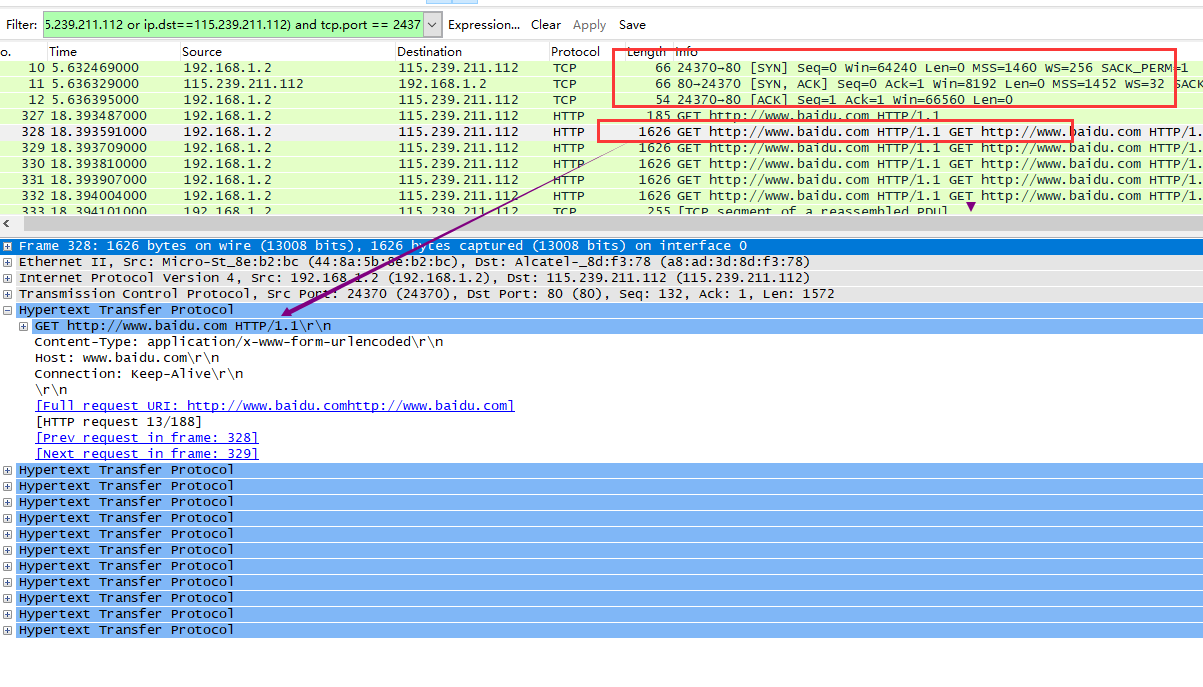The height and width of the screenshot is (687, 1203).
Task: Expand the Transmission Control Protocol node
Action: (8, 294)
